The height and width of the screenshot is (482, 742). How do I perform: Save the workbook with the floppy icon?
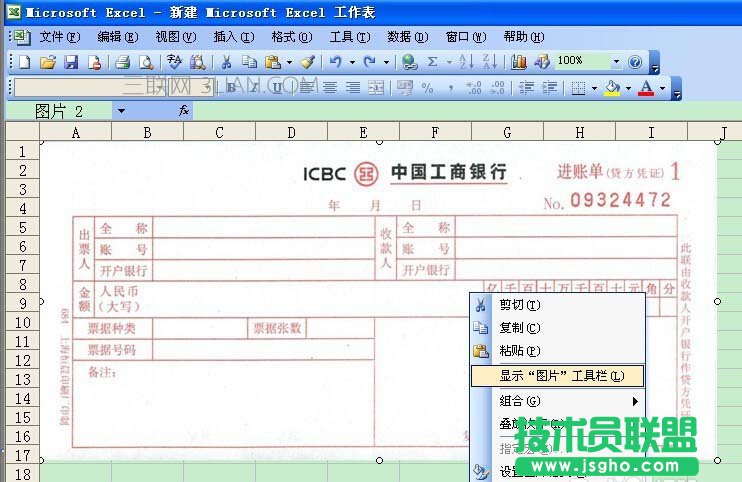[71, 62]
